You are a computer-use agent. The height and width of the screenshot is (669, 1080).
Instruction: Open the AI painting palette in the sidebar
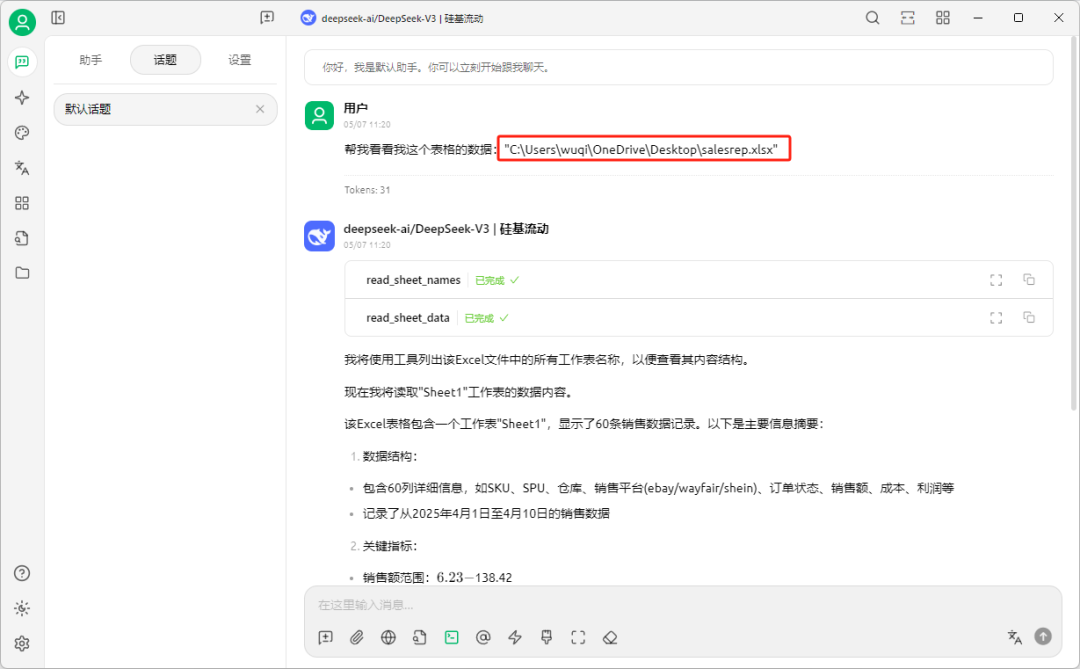pyautogui.click(x=21, y=132)
